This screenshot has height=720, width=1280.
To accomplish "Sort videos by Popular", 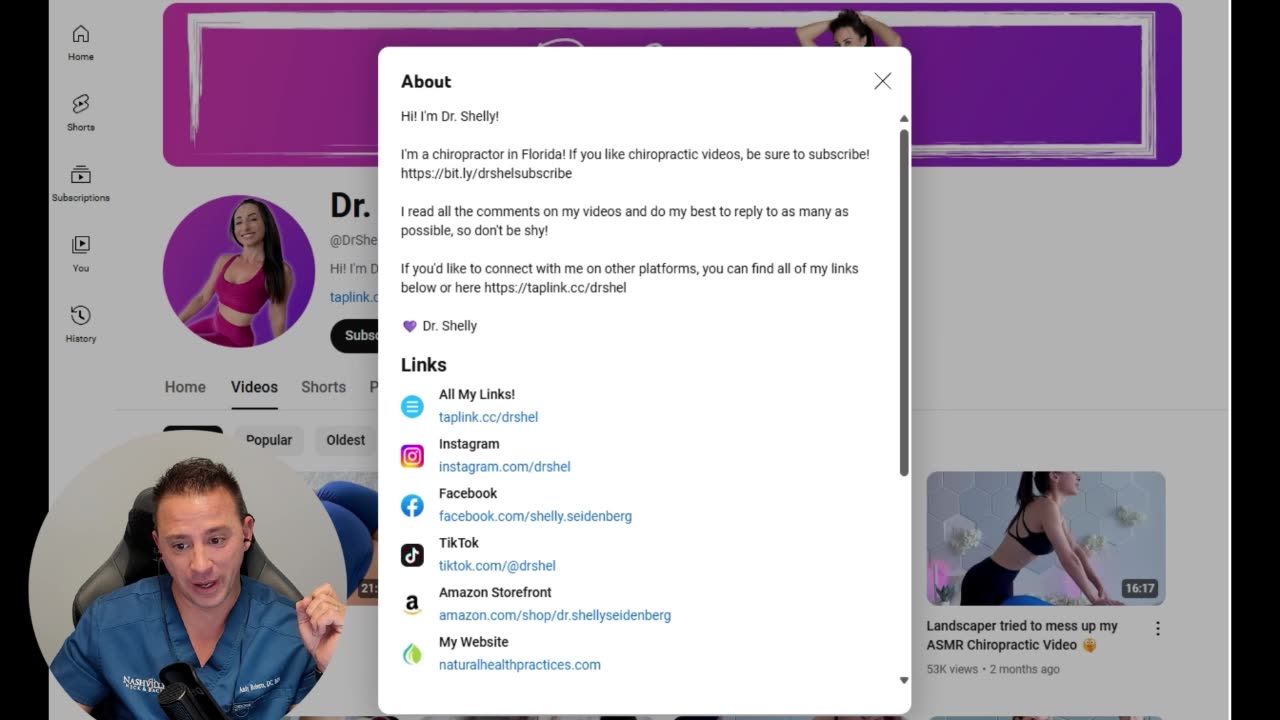I will [269, 440].
